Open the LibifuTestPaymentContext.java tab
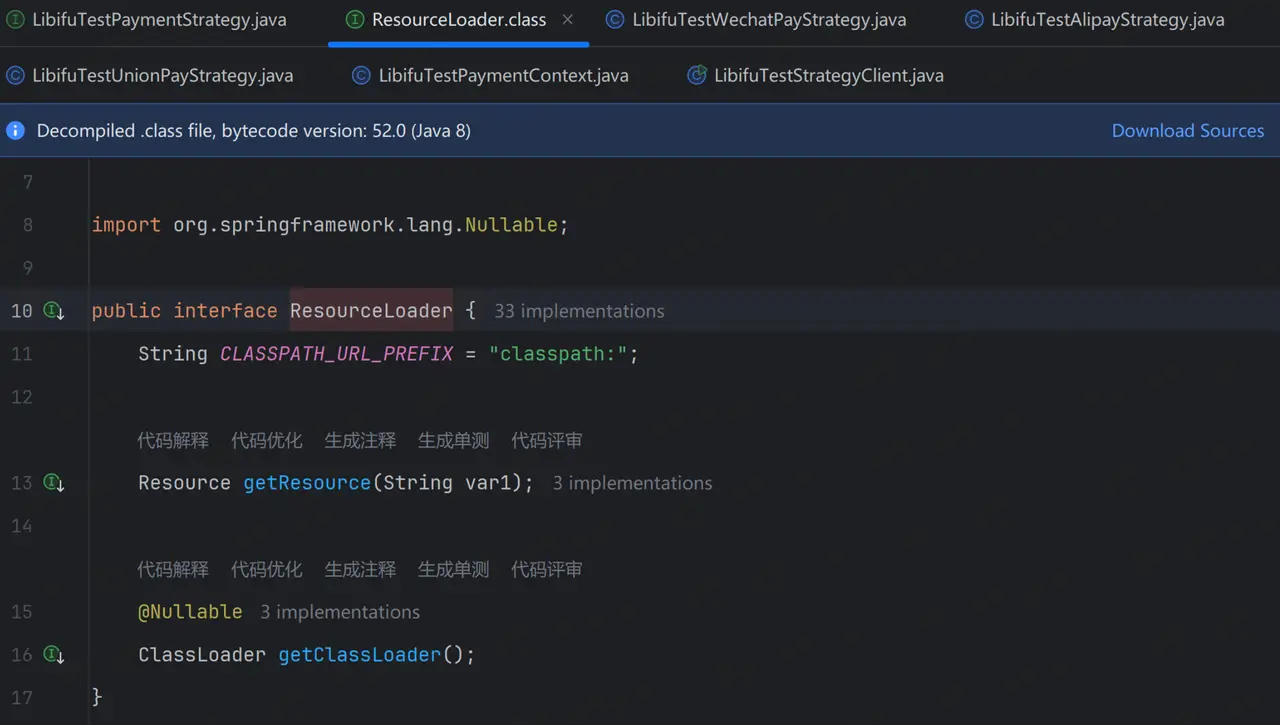The image size is (1280, 725). pyautogui.click(x=503, y=75)
